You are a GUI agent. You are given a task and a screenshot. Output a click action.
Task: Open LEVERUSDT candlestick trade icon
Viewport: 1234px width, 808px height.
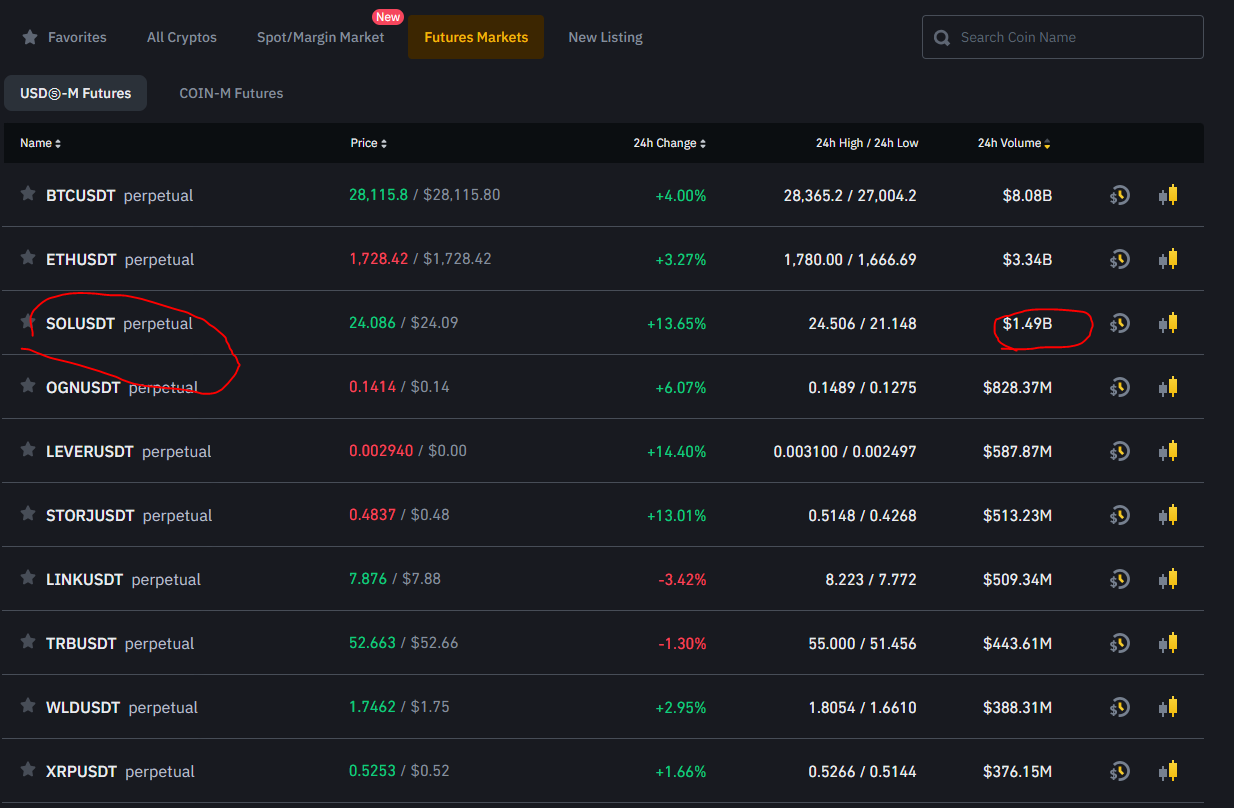(1168, 451)
